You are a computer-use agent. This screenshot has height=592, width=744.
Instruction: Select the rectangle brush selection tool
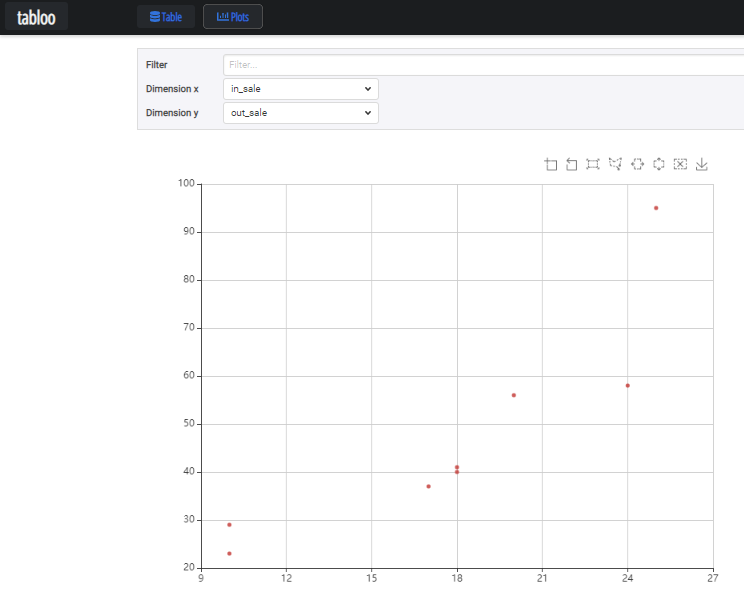593,164
